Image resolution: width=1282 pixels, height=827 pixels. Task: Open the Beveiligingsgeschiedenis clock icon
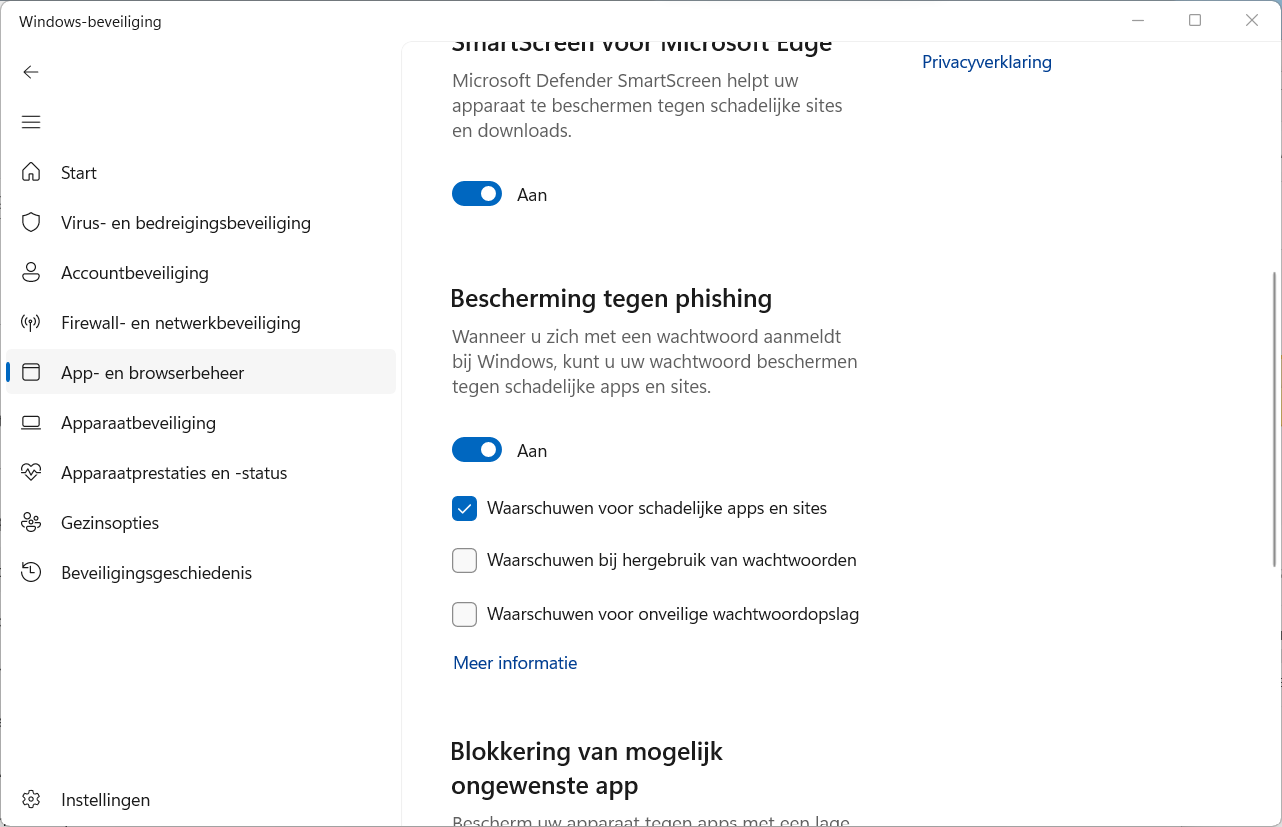point(31,573)
